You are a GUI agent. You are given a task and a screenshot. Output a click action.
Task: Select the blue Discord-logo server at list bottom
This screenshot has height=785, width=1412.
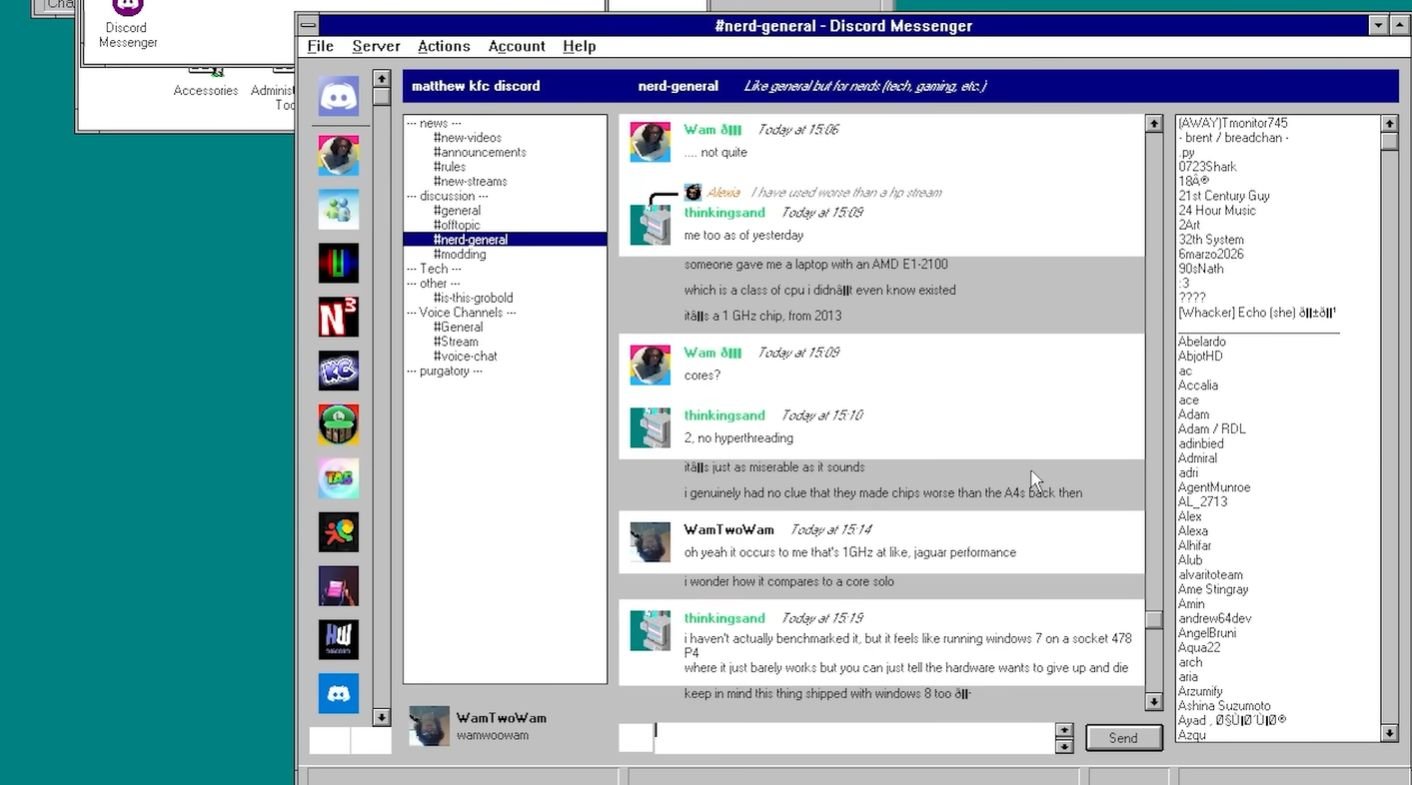tap(338, 693)
